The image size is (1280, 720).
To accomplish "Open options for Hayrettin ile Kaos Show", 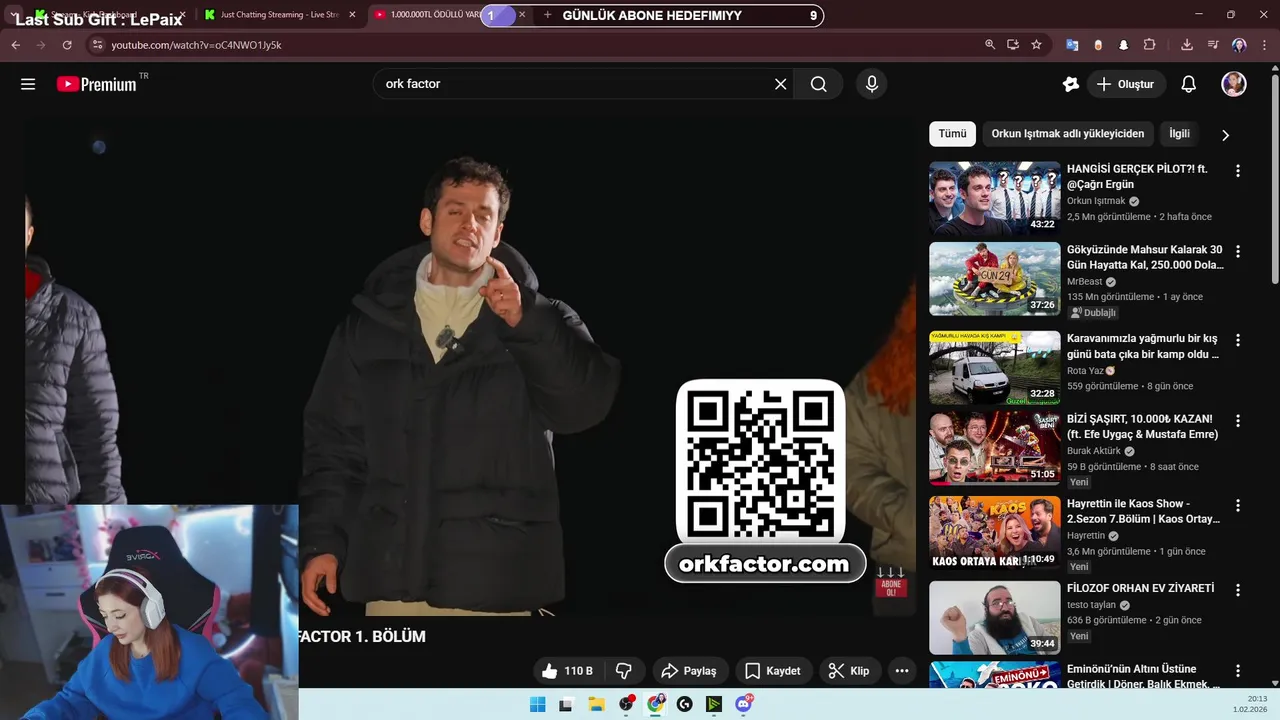I will pos(1237,506).
